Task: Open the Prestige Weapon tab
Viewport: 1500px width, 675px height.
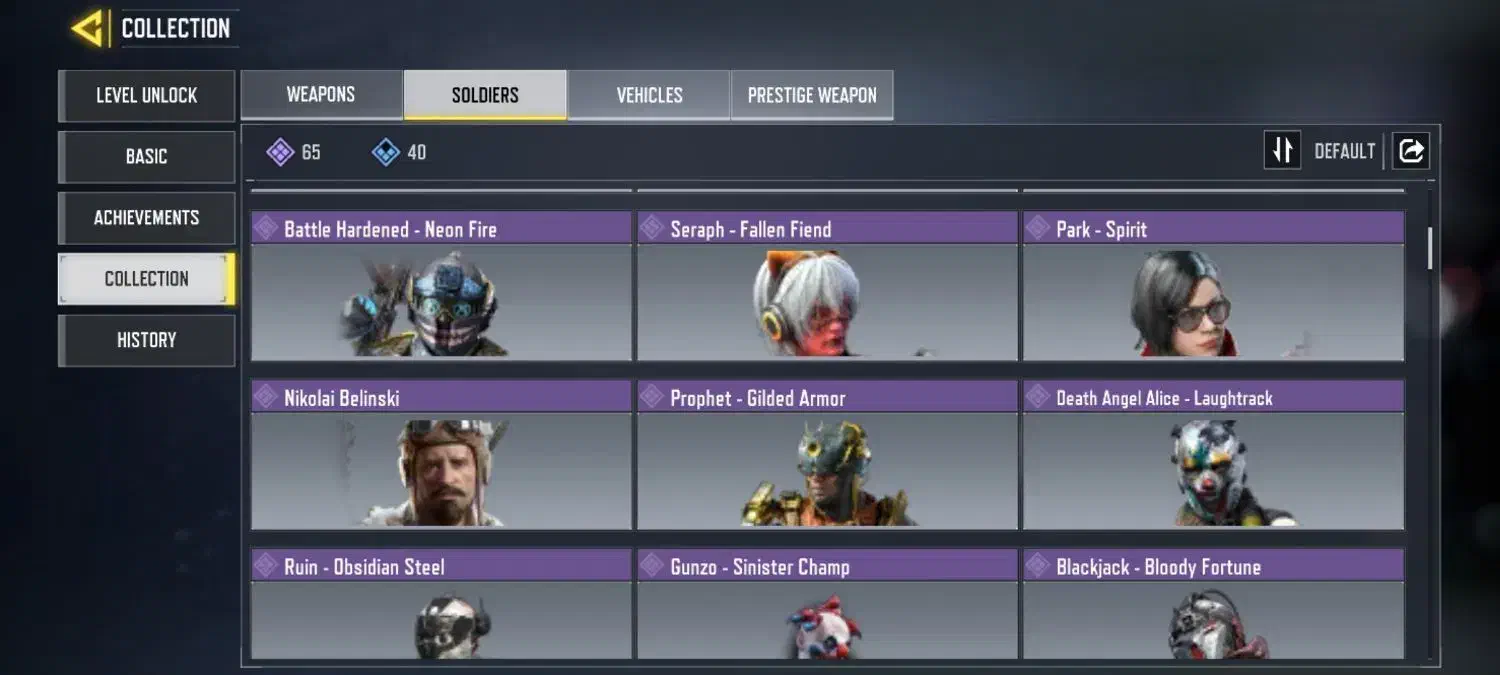Action: point(812,95)
